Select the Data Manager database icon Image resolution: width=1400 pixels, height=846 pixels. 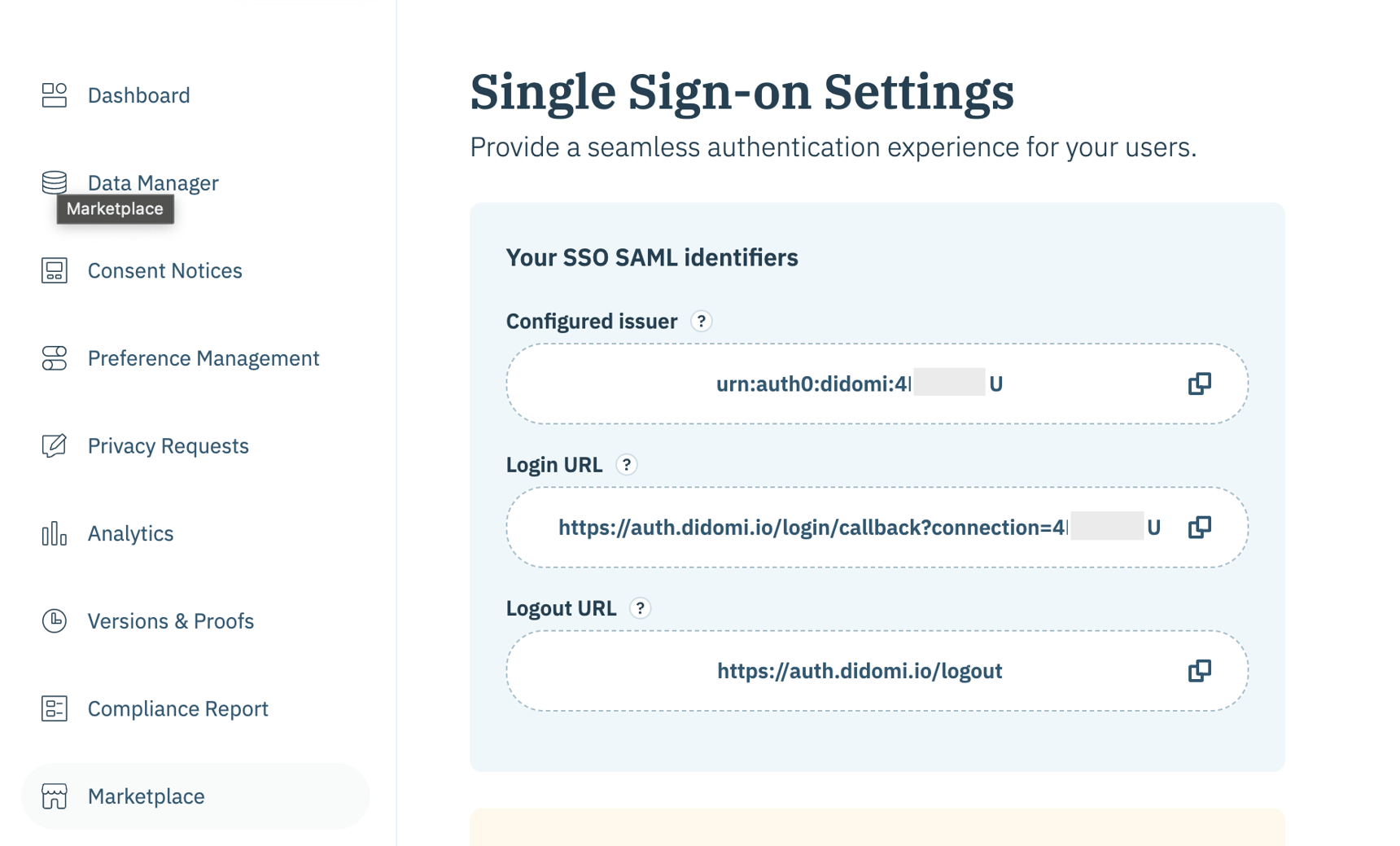coord(54,181)
